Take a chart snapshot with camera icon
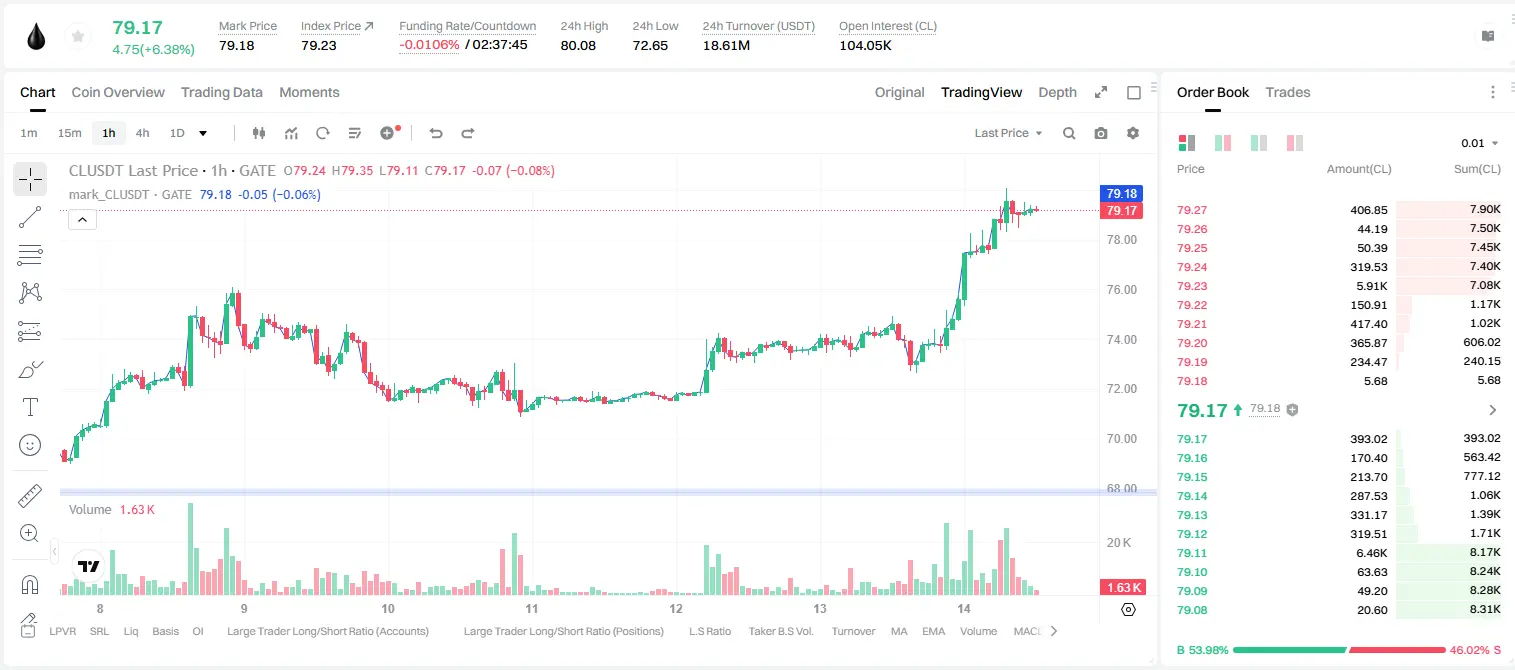1515x670 pixels. click(1101, 133)
